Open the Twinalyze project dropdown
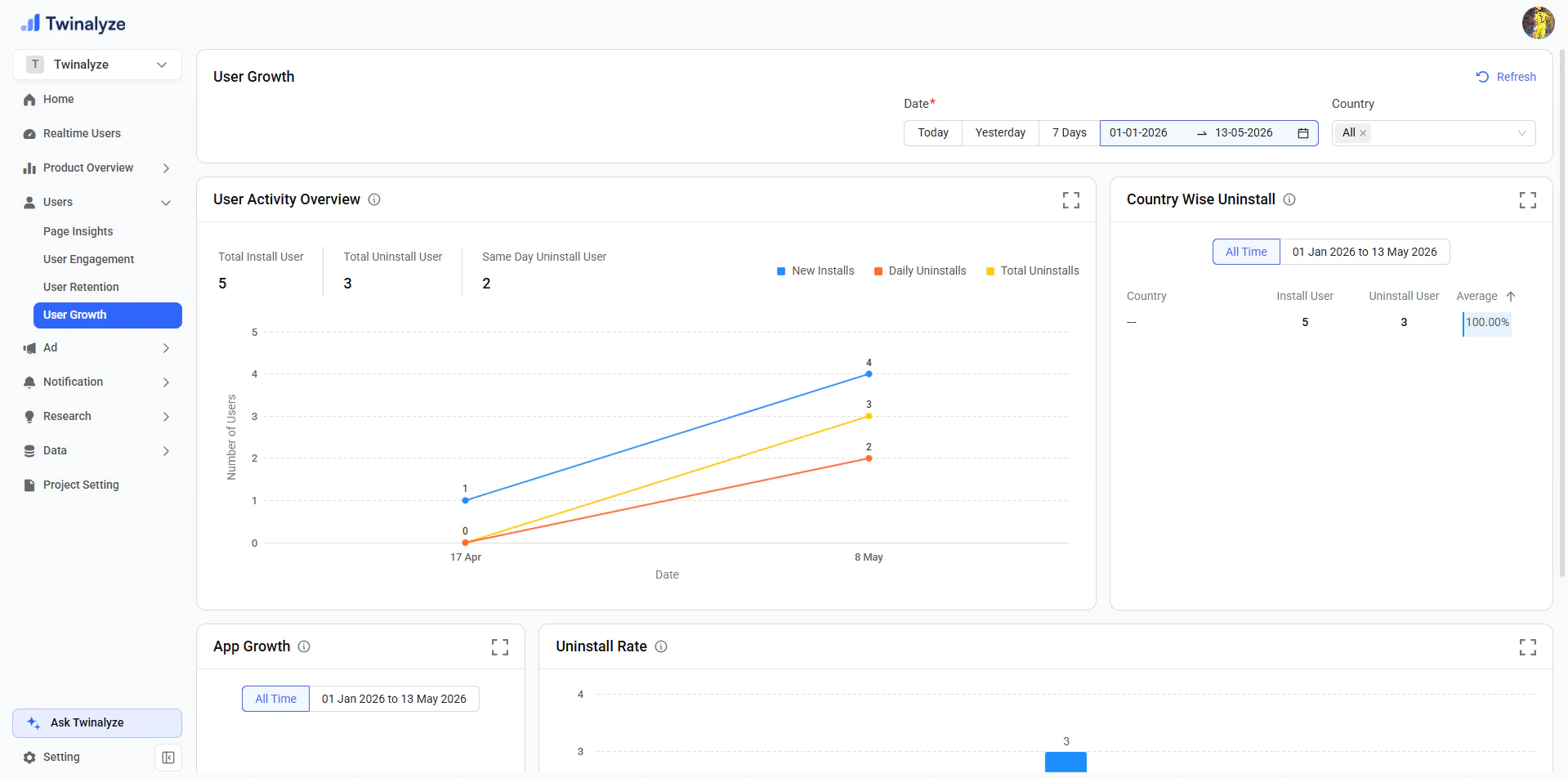The height and width of the screenshot is (778, 1568). (97, 65)
